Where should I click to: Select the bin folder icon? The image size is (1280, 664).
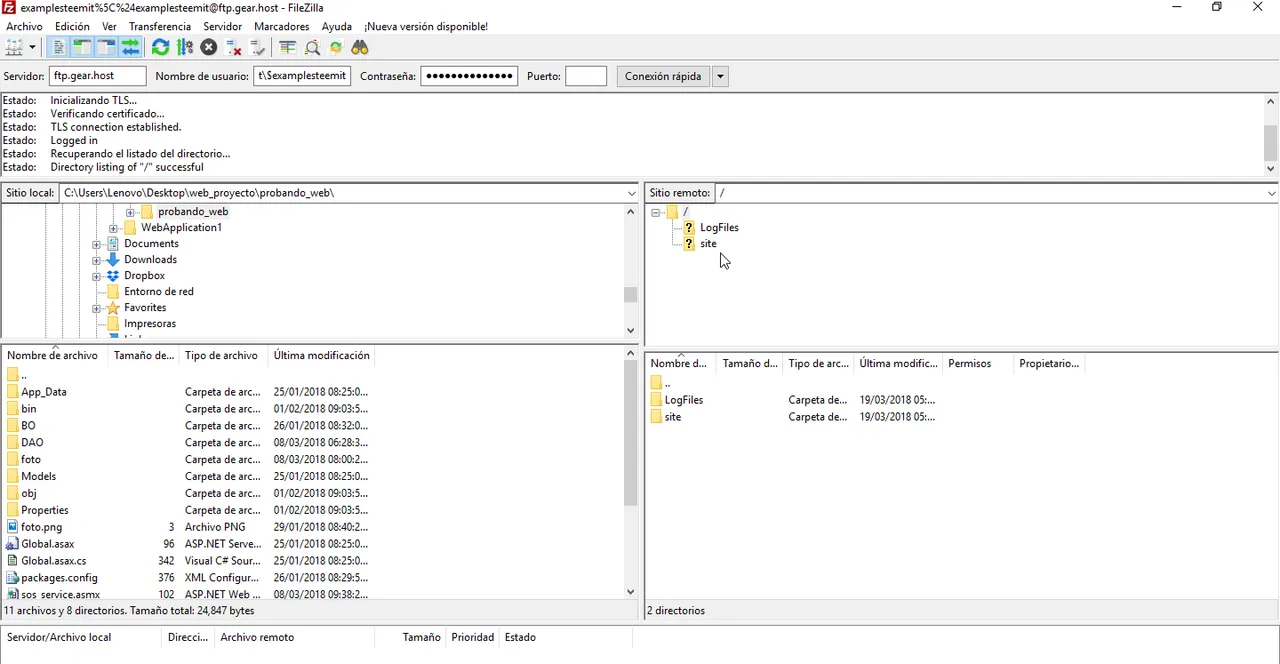coord(13,409)
